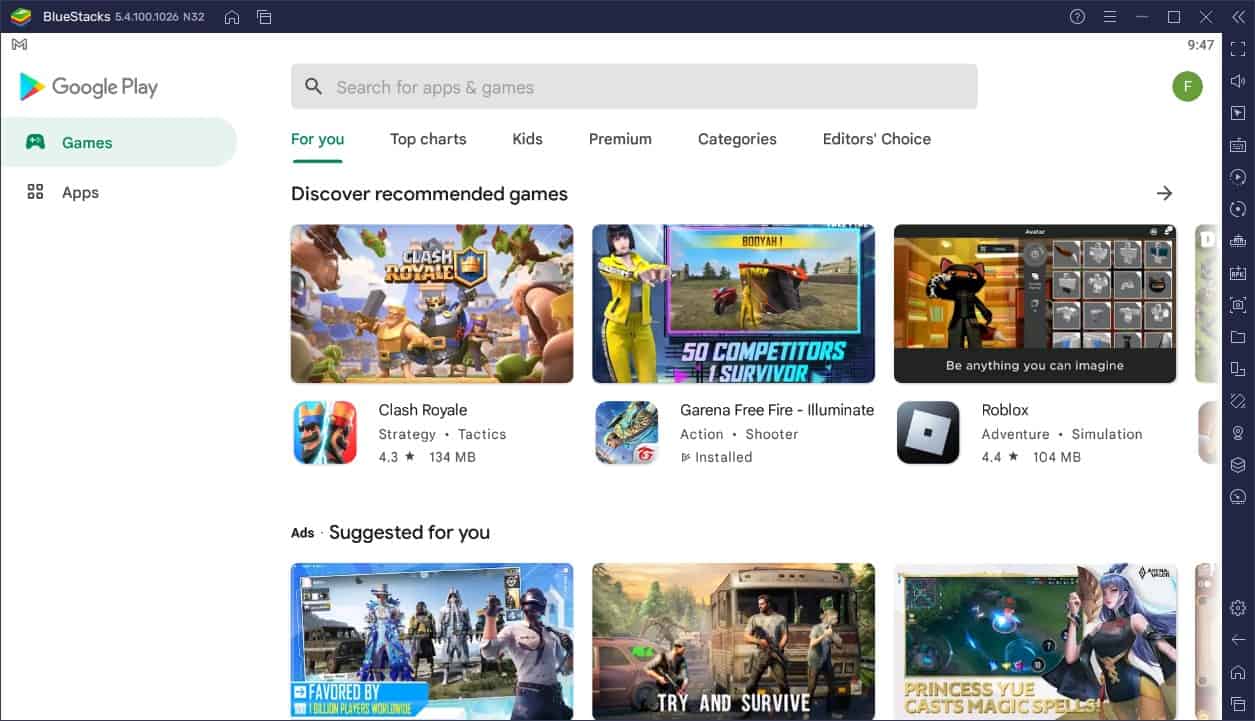Screen dimensions: 1255x721
Task: Click the lock cursor icon
Action: pyautogui.click(x=1238, y=113)
